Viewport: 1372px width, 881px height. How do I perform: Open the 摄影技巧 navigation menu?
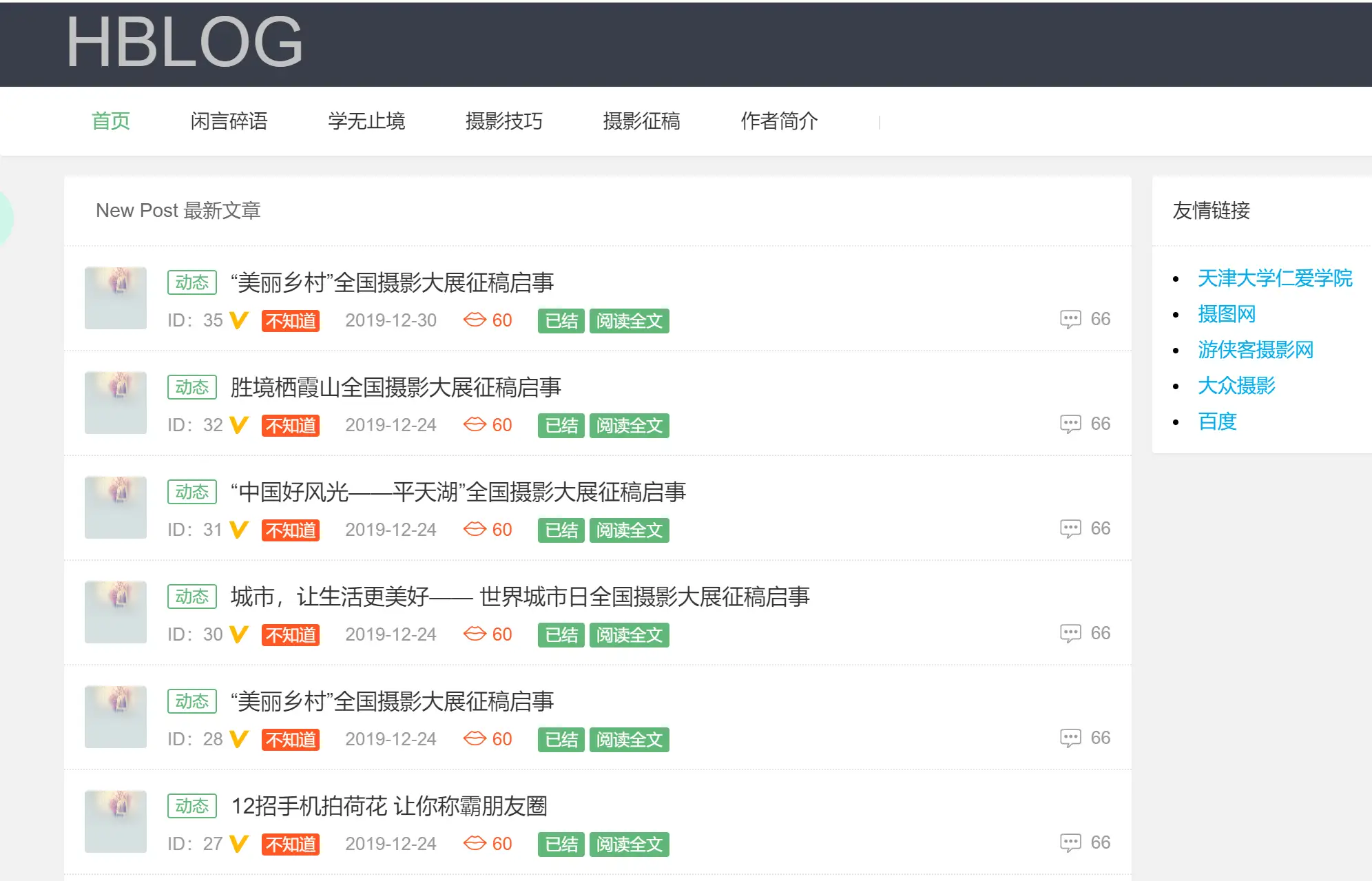click(x=503, y=121)
